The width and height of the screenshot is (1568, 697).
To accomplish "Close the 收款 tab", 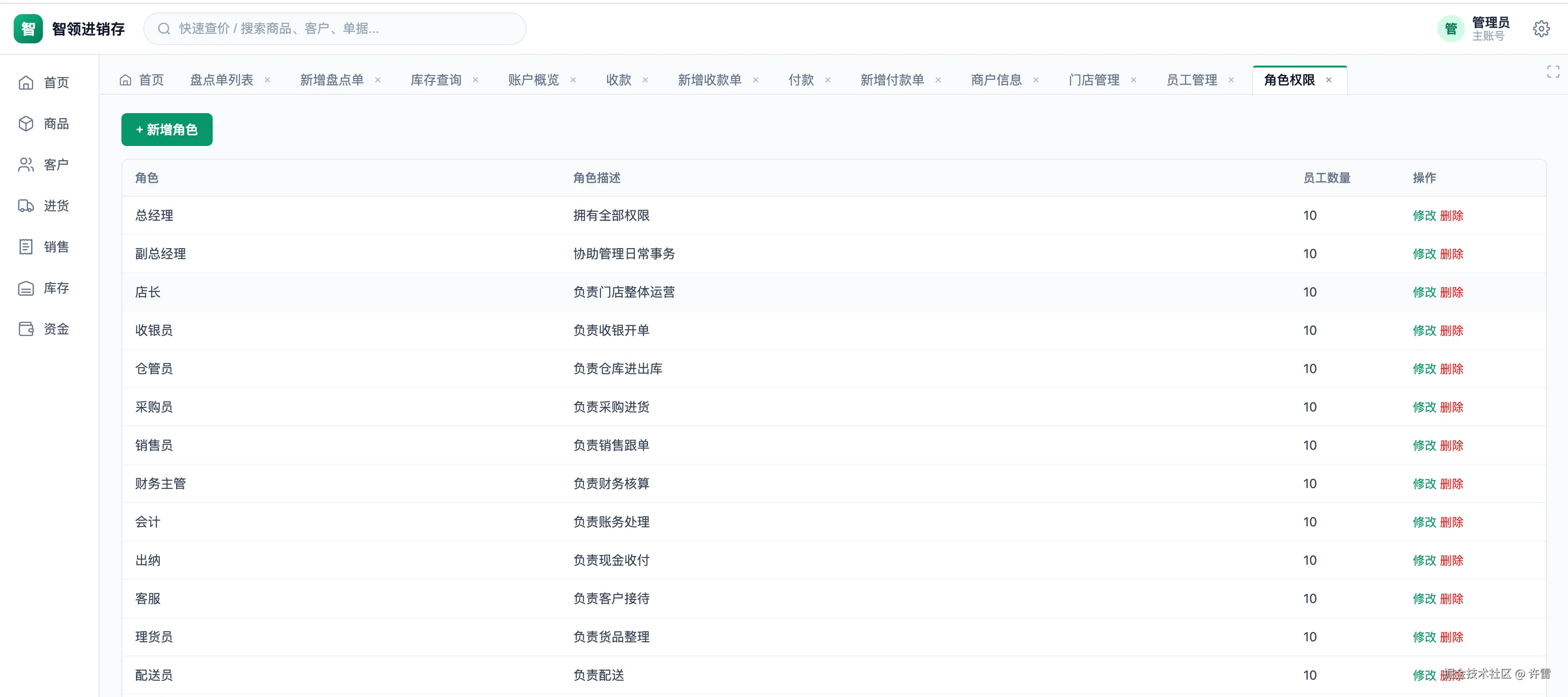I will [645, 80].
